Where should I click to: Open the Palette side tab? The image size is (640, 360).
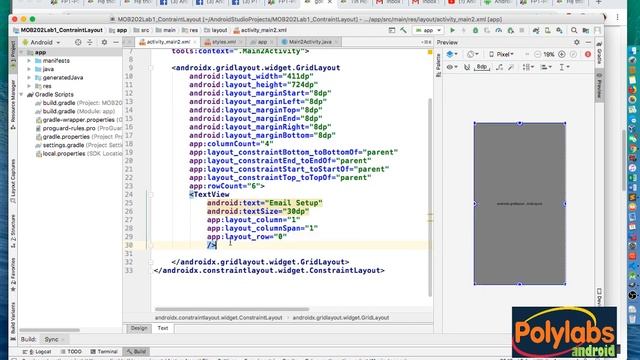tap(438, 64)
